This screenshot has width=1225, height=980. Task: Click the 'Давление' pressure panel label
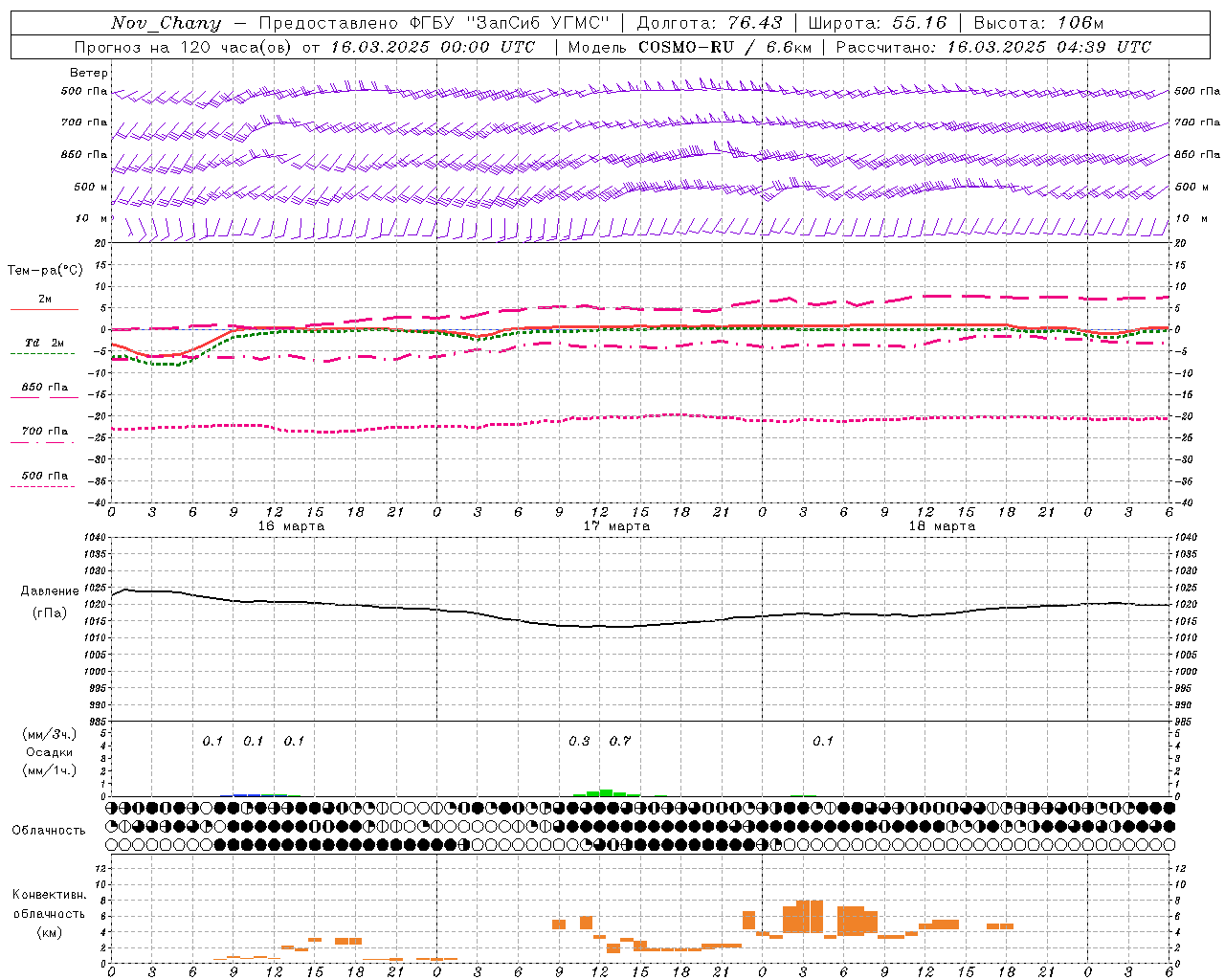pos(50,591)
